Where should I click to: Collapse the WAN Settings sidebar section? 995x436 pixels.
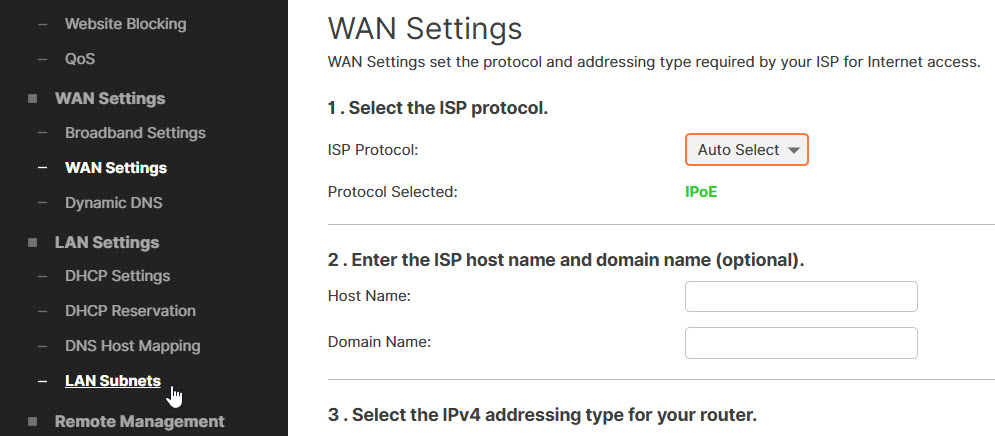point(110,98)
